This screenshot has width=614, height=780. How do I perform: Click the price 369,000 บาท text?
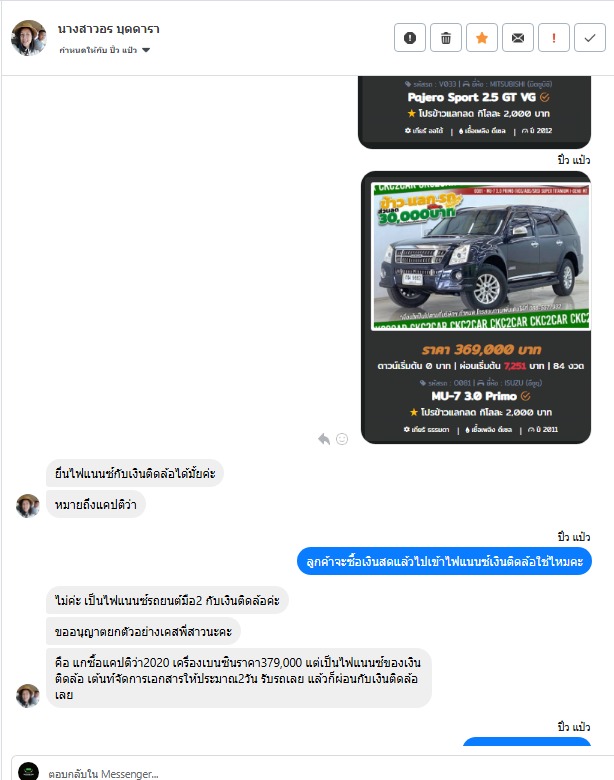[x=482, y=349]
